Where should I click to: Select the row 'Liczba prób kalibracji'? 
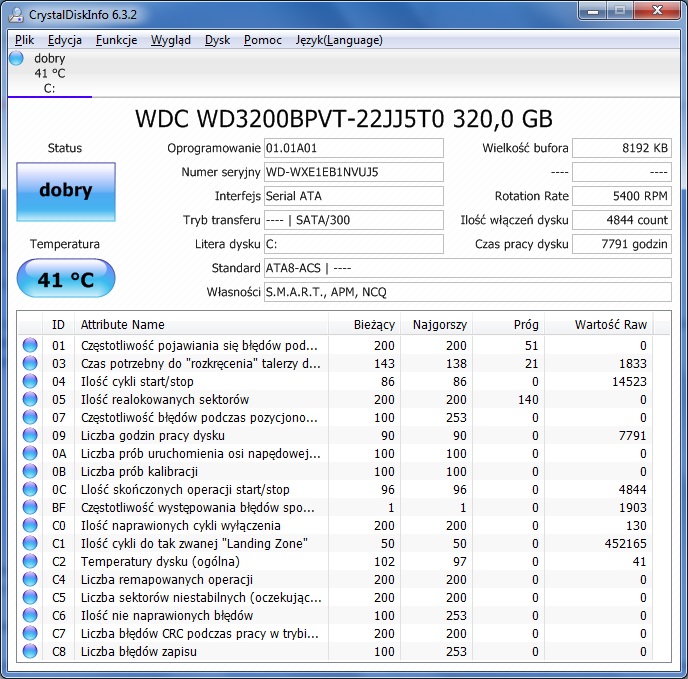(x=344, y=471)
